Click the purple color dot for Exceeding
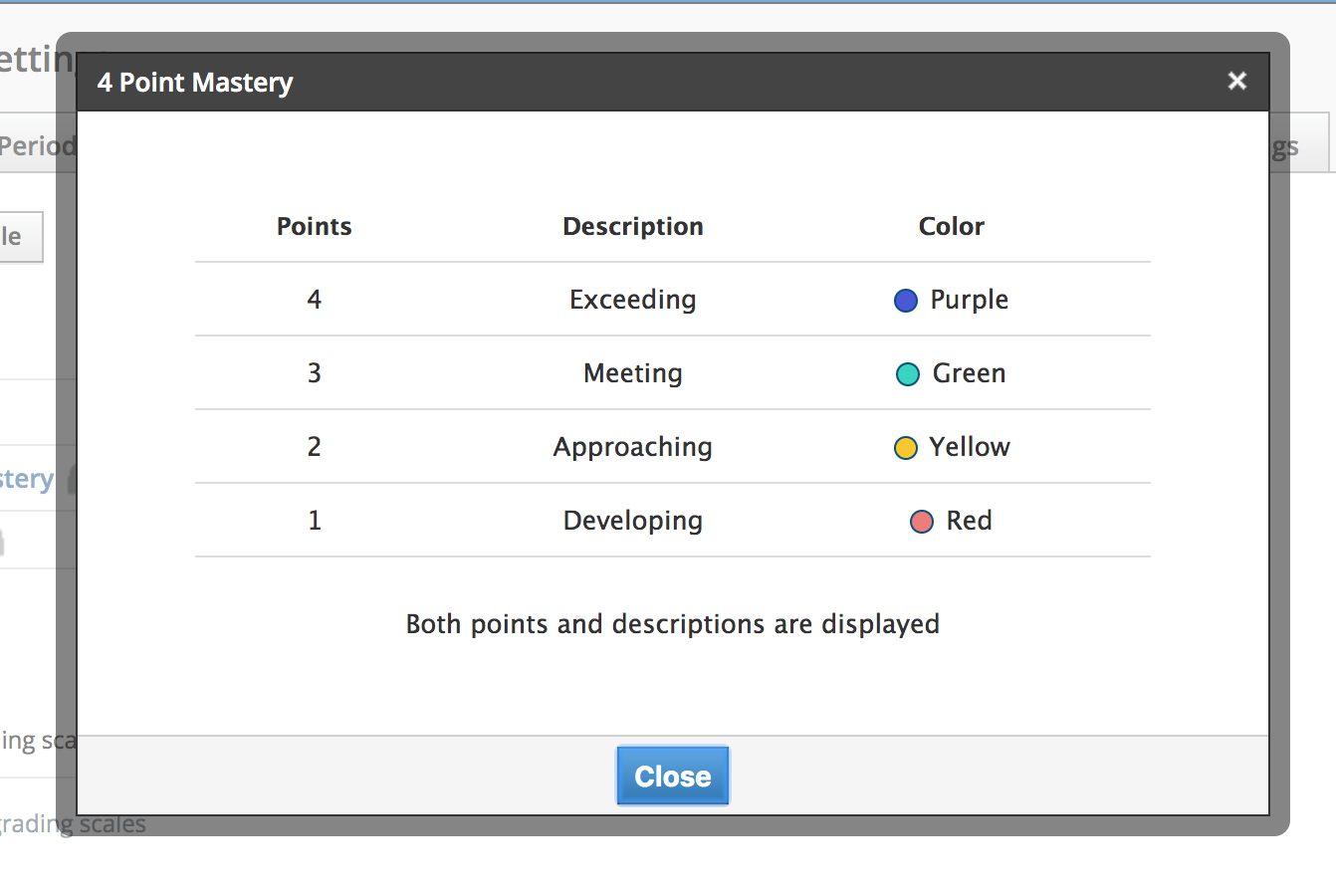The width and height of the screenshot is (1336, 896). pos(905,300)
